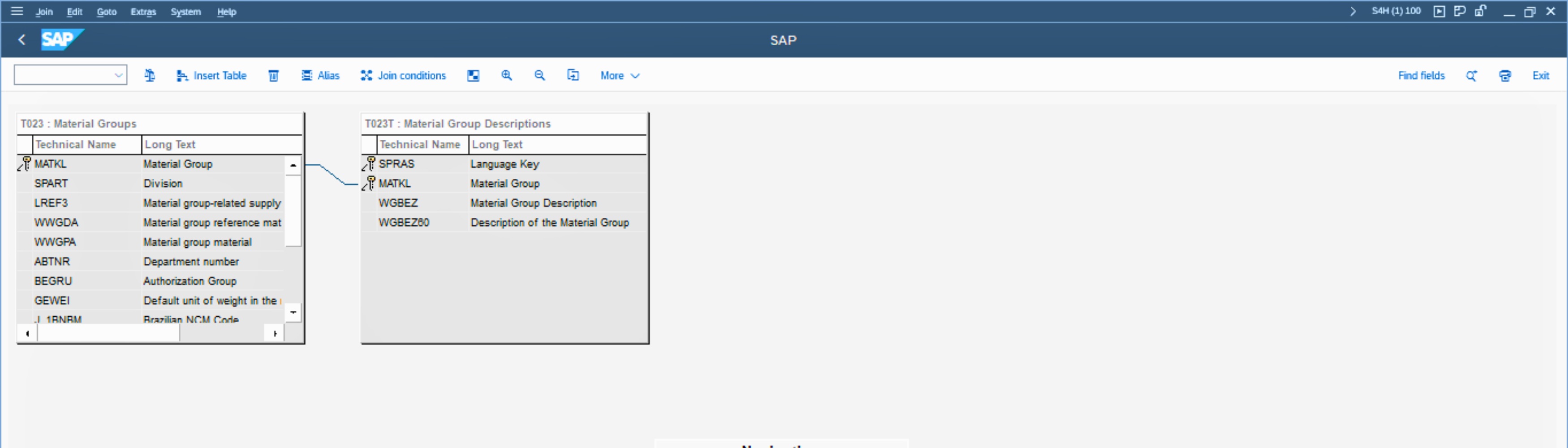Click the SAP back arrow
This screenshot has width=1568, height=448.
click(x=22, y=40)
